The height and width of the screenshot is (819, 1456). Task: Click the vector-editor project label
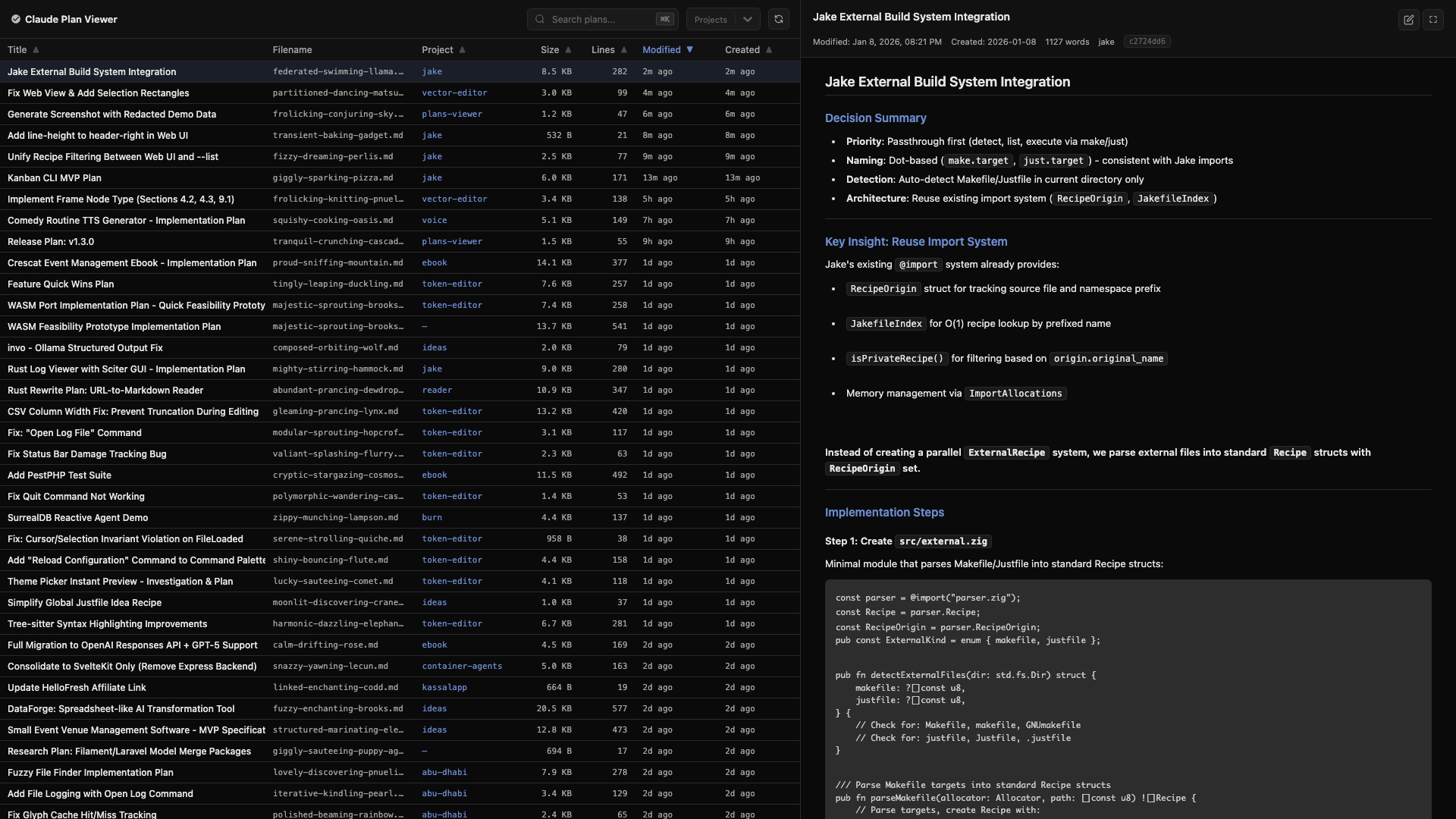point(455,93)
